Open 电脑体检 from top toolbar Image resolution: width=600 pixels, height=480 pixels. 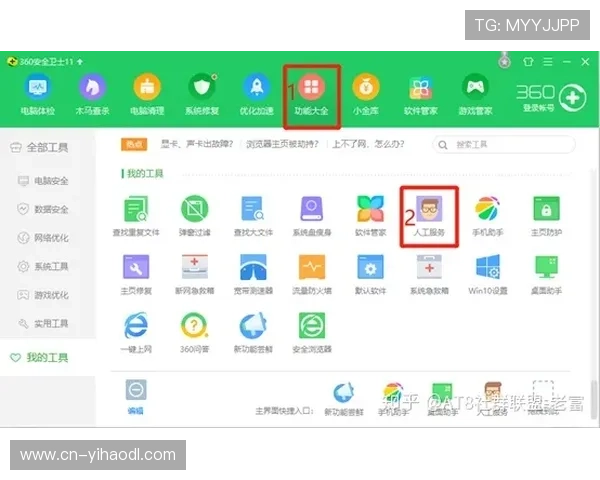(x=38, y=94)
